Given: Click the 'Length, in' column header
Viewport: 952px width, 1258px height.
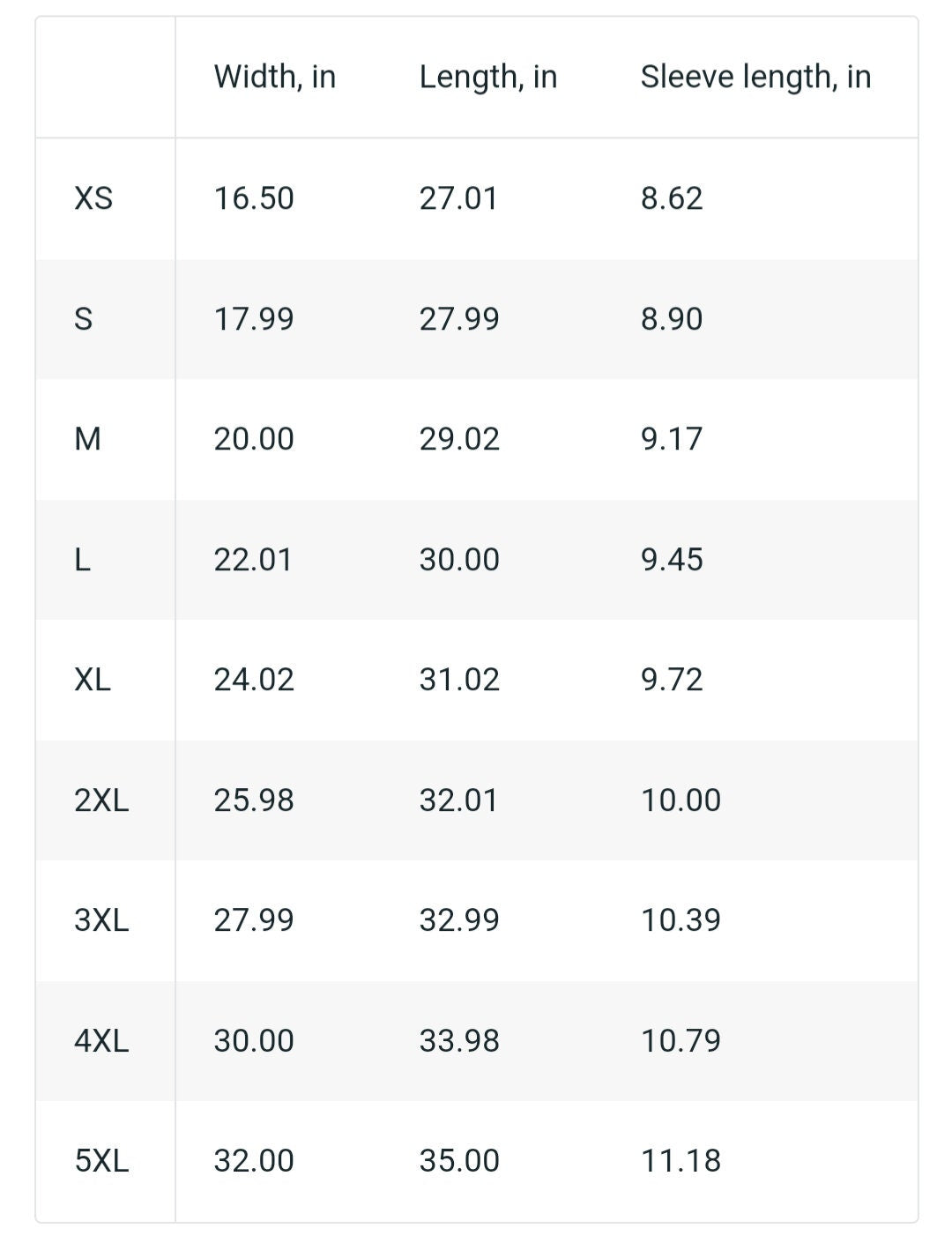Looking at the screenshot, I should click(488, 77).
